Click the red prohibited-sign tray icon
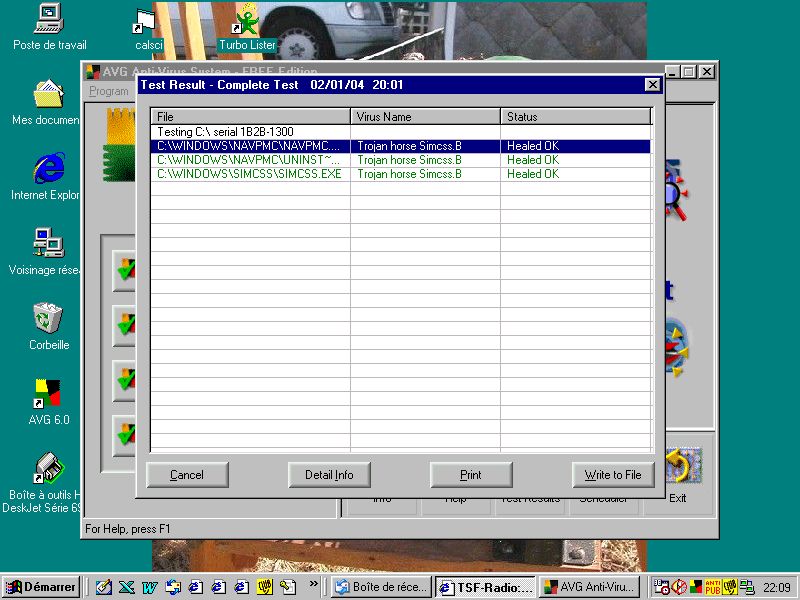Screen dimensions: 800x600 point(679,587)
